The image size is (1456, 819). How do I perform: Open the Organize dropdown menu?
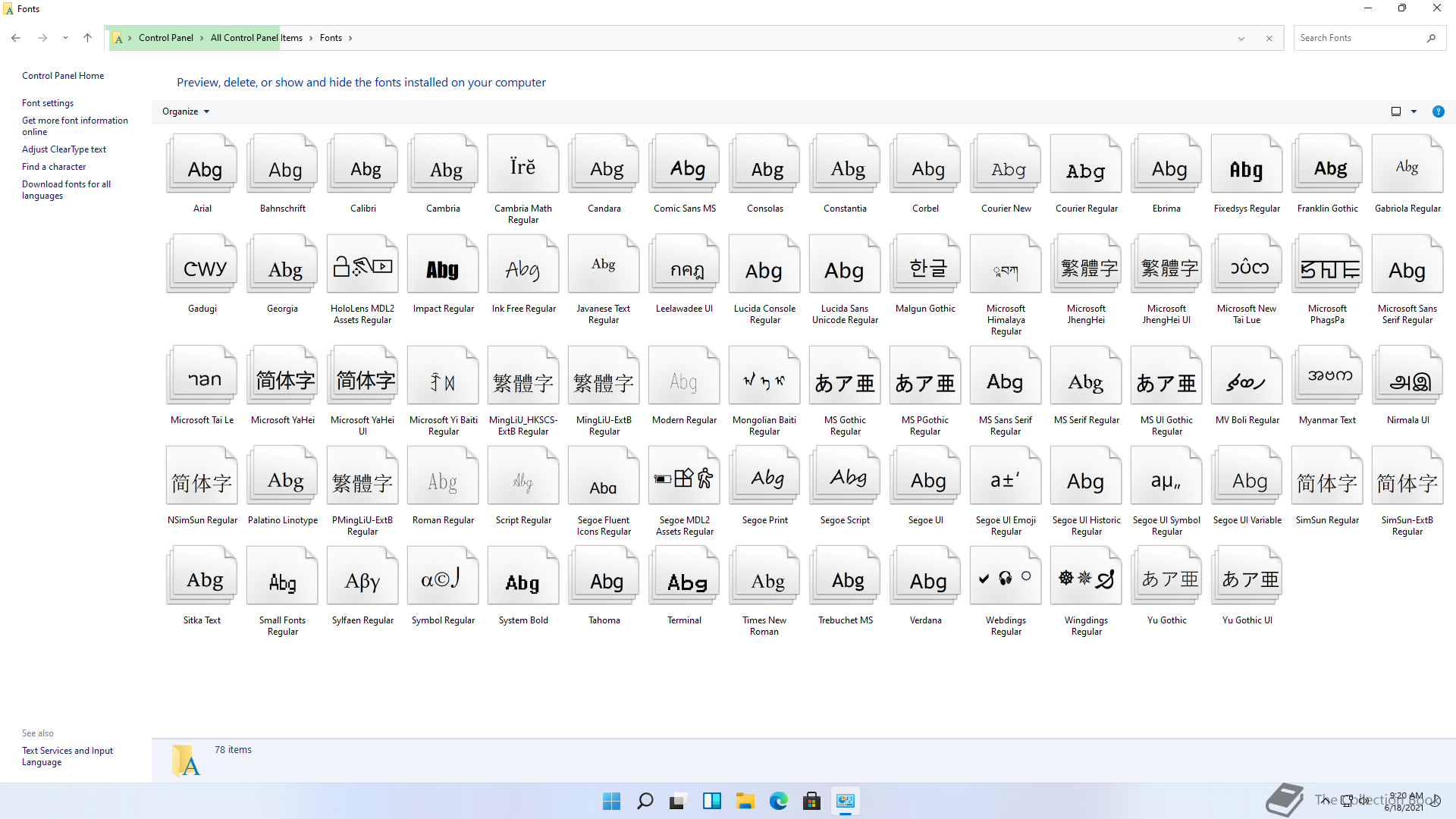click(186, 111)
